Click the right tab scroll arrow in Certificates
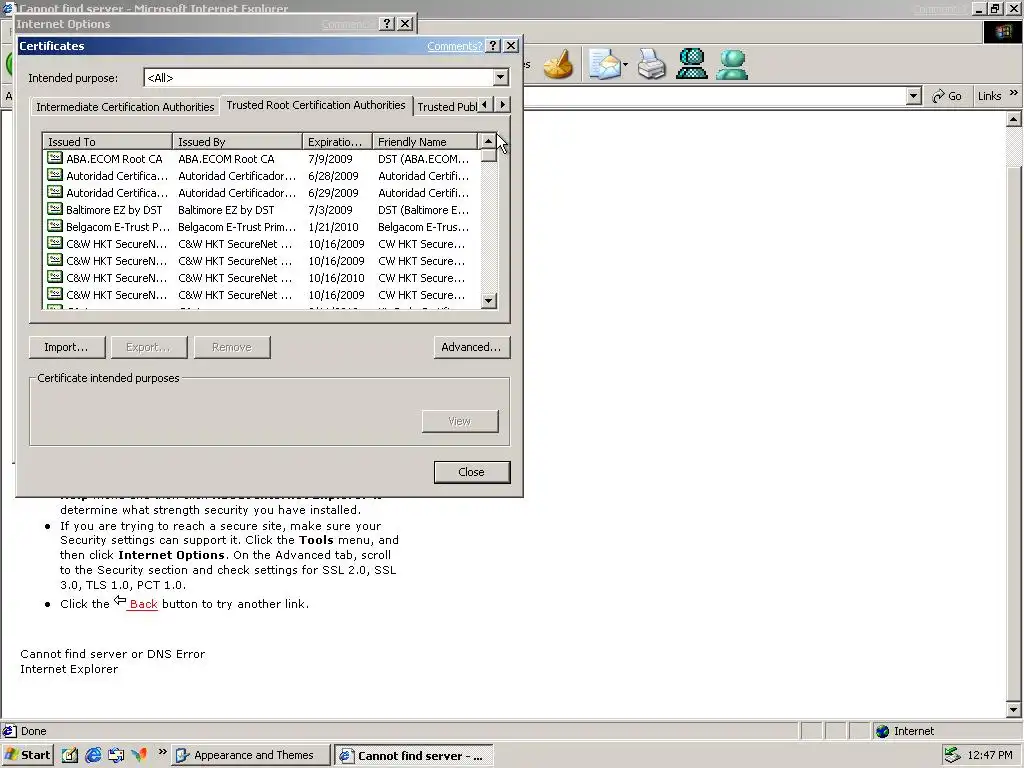The image size is (1024, 768). (502, 104)
